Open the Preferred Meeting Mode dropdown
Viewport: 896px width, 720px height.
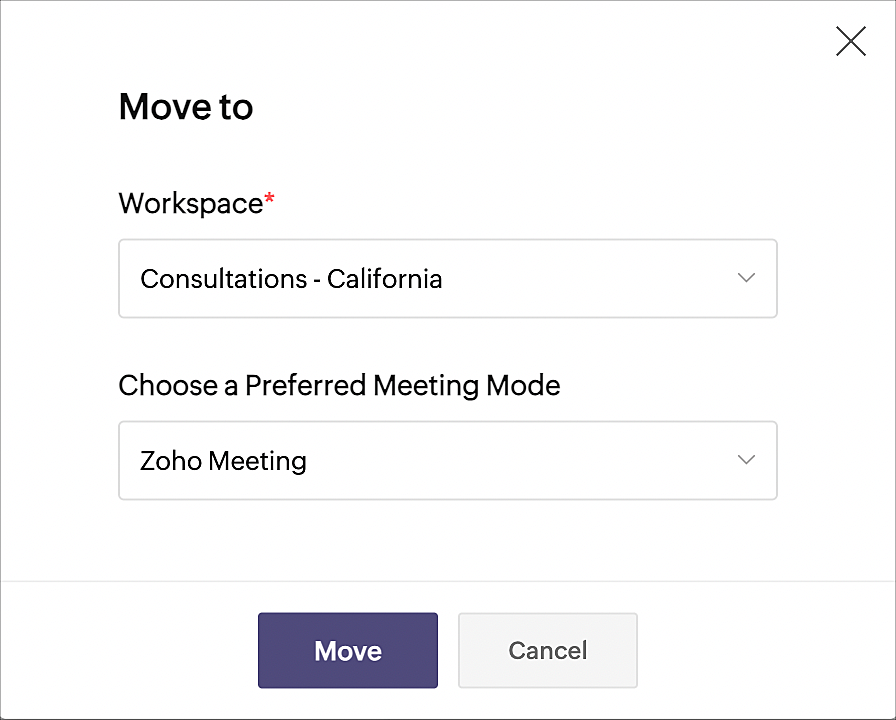click(447, 461)
